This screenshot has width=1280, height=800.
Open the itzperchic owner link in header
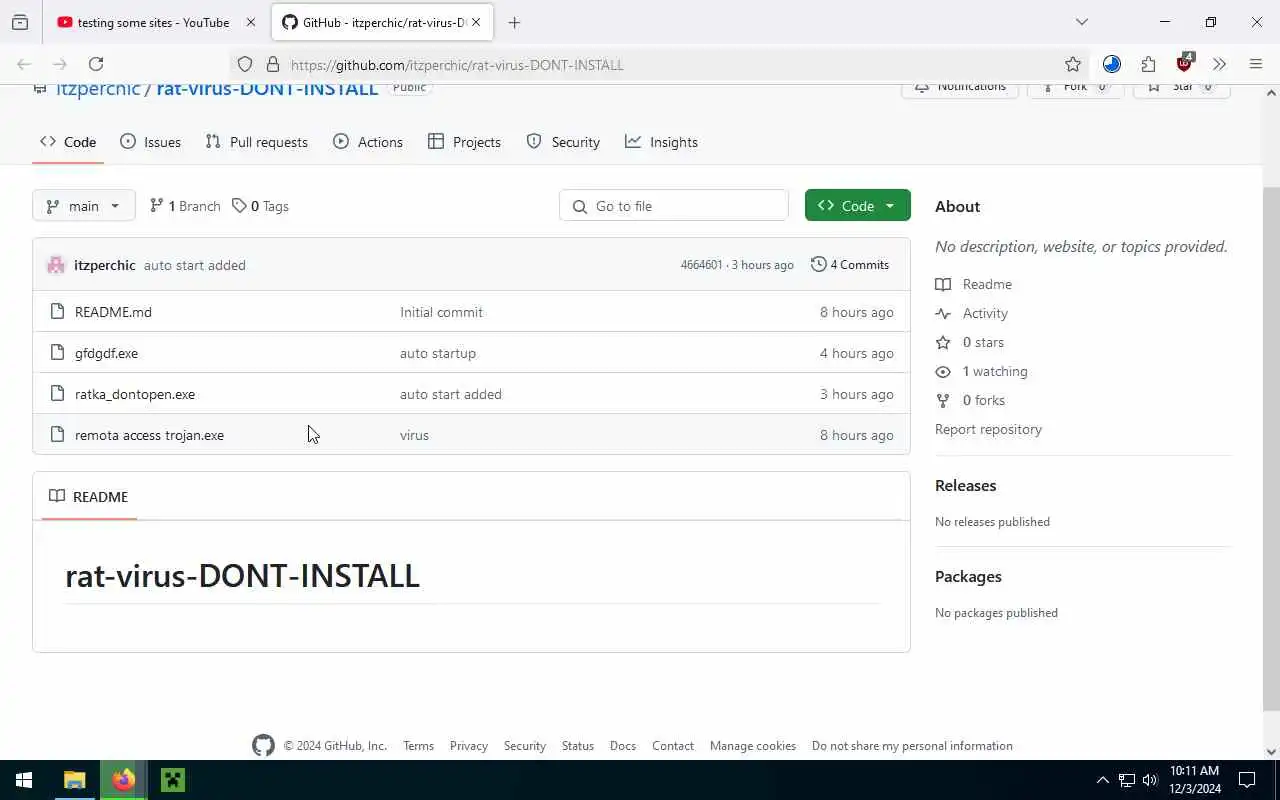[98, 88]
